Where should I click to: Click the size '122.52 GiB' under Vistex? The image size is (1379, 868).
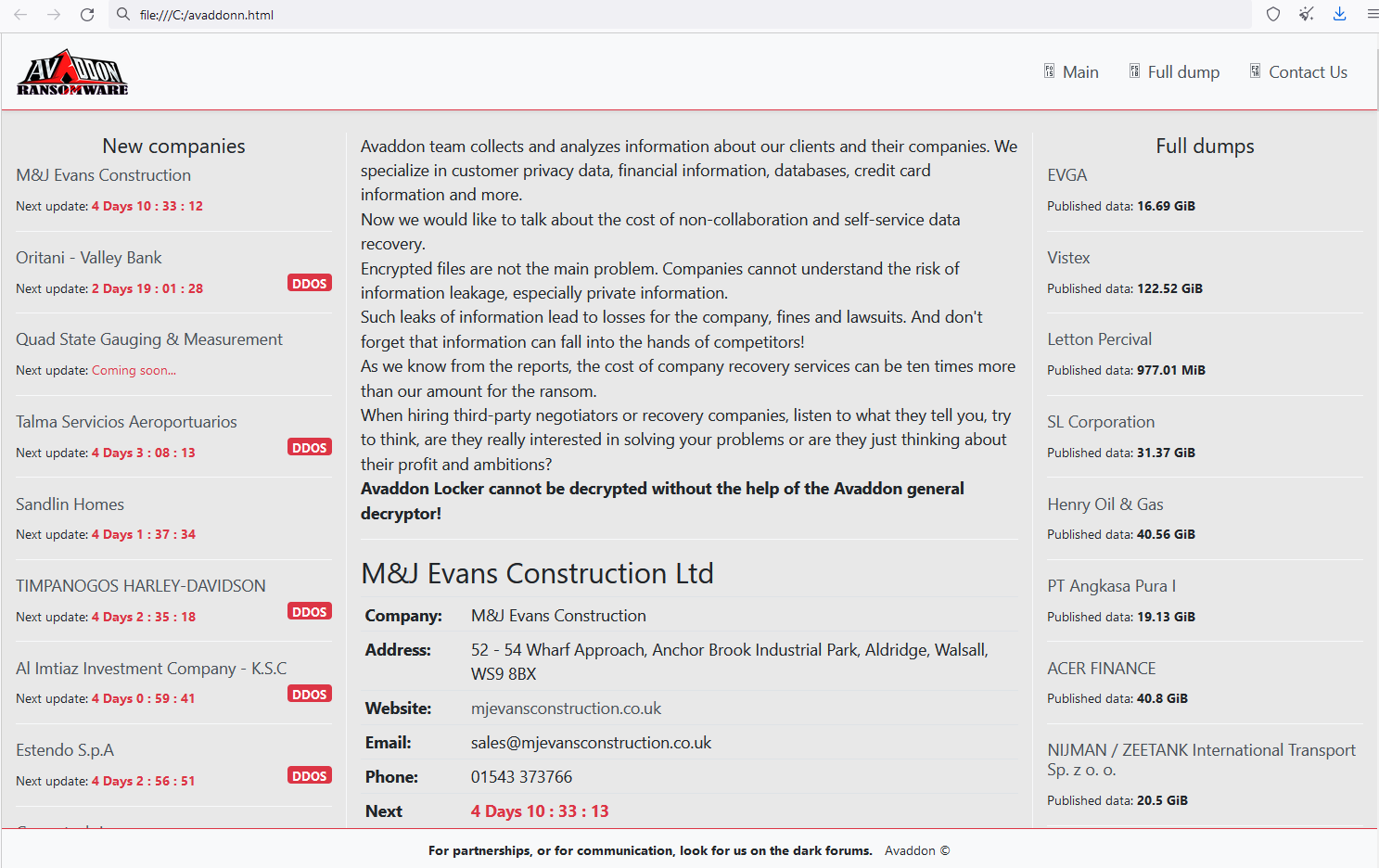pyautogui.click(x=1169, y=288)
